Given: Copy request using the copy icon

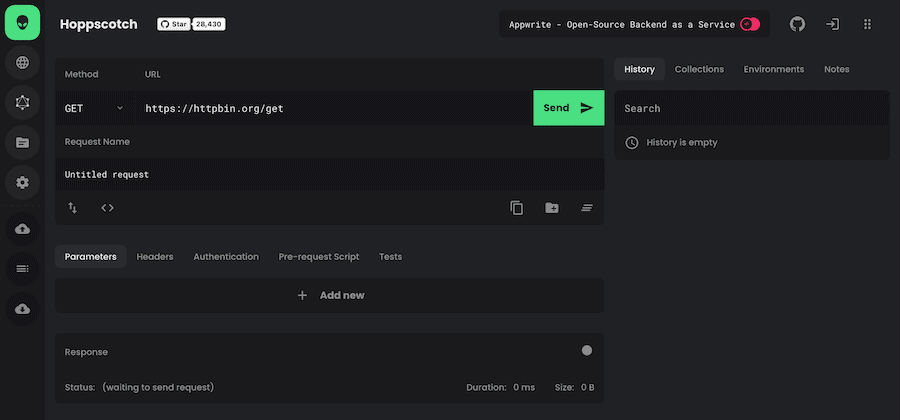Looking at the screenshot, I should 517,208.
